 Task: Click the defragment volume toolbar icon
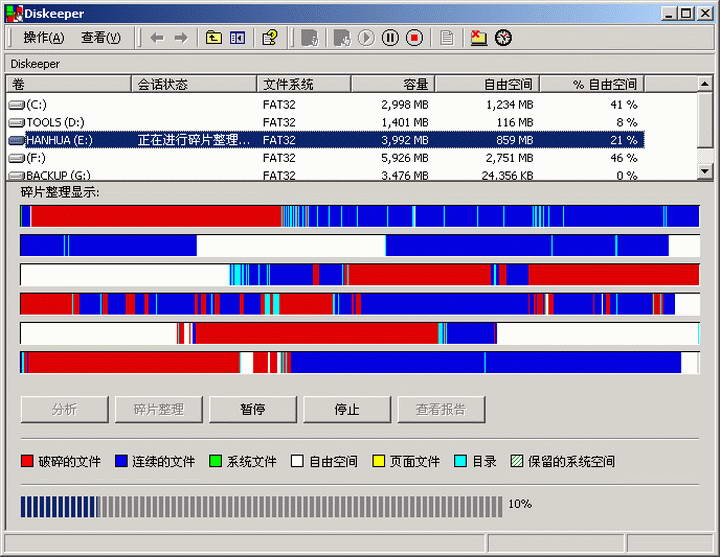point(342,38)
